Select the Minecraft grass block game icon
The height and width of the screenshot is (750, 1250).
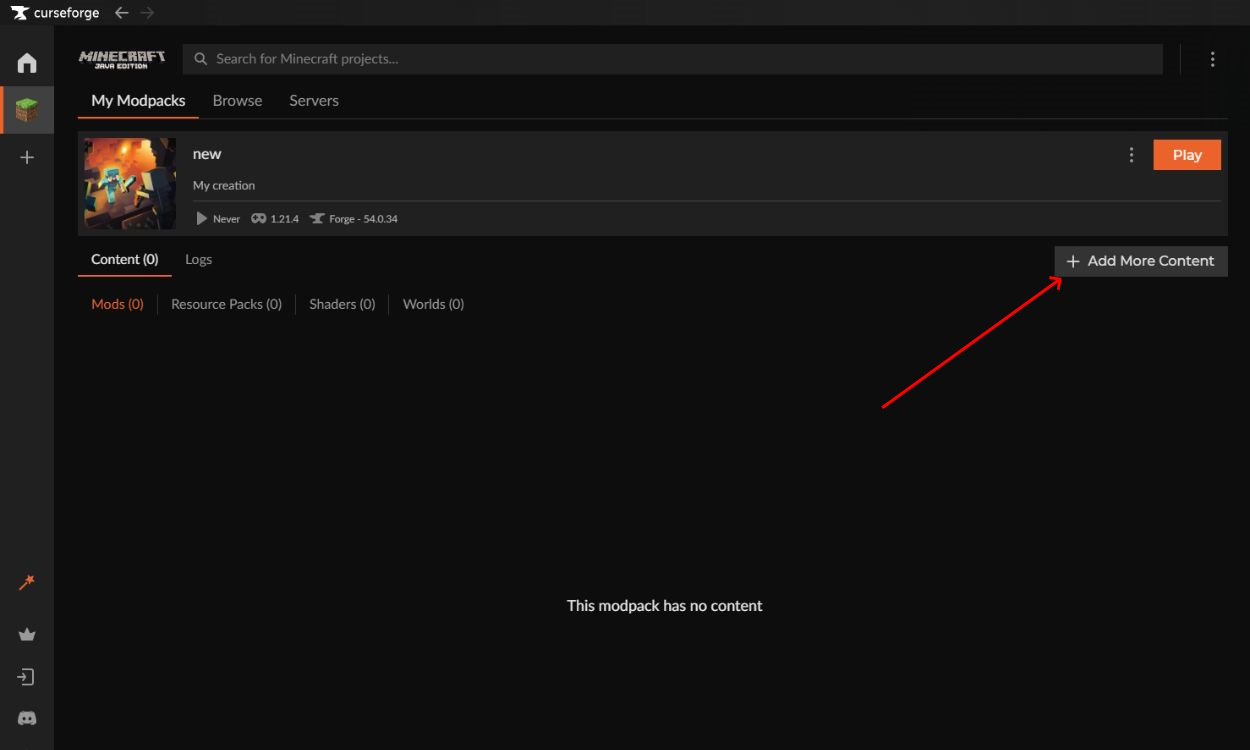27,110
